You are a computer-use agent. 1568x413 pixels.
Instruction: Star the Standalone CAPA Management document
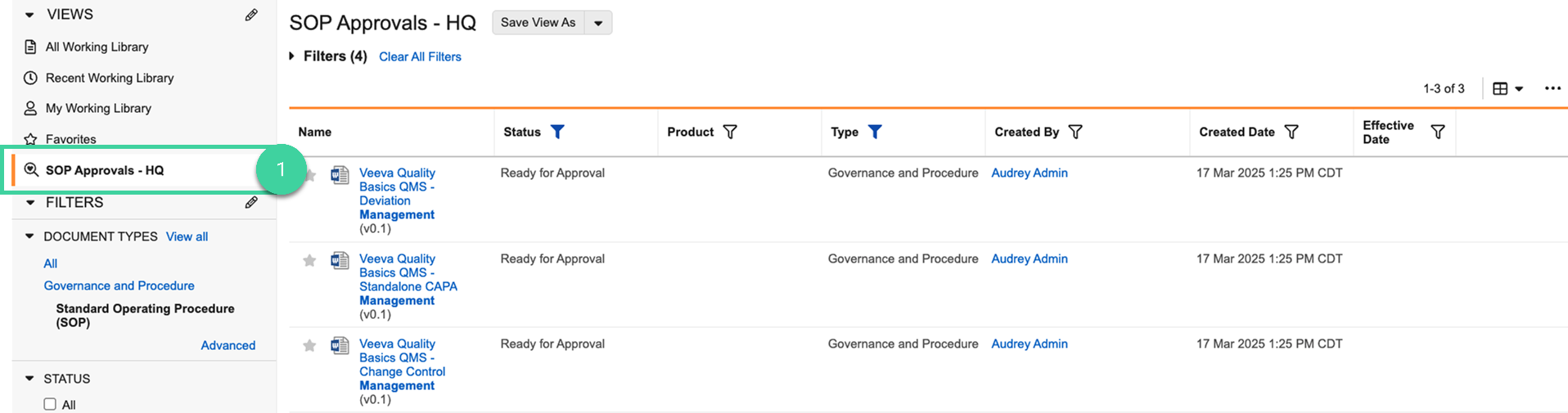pos(309,261)
